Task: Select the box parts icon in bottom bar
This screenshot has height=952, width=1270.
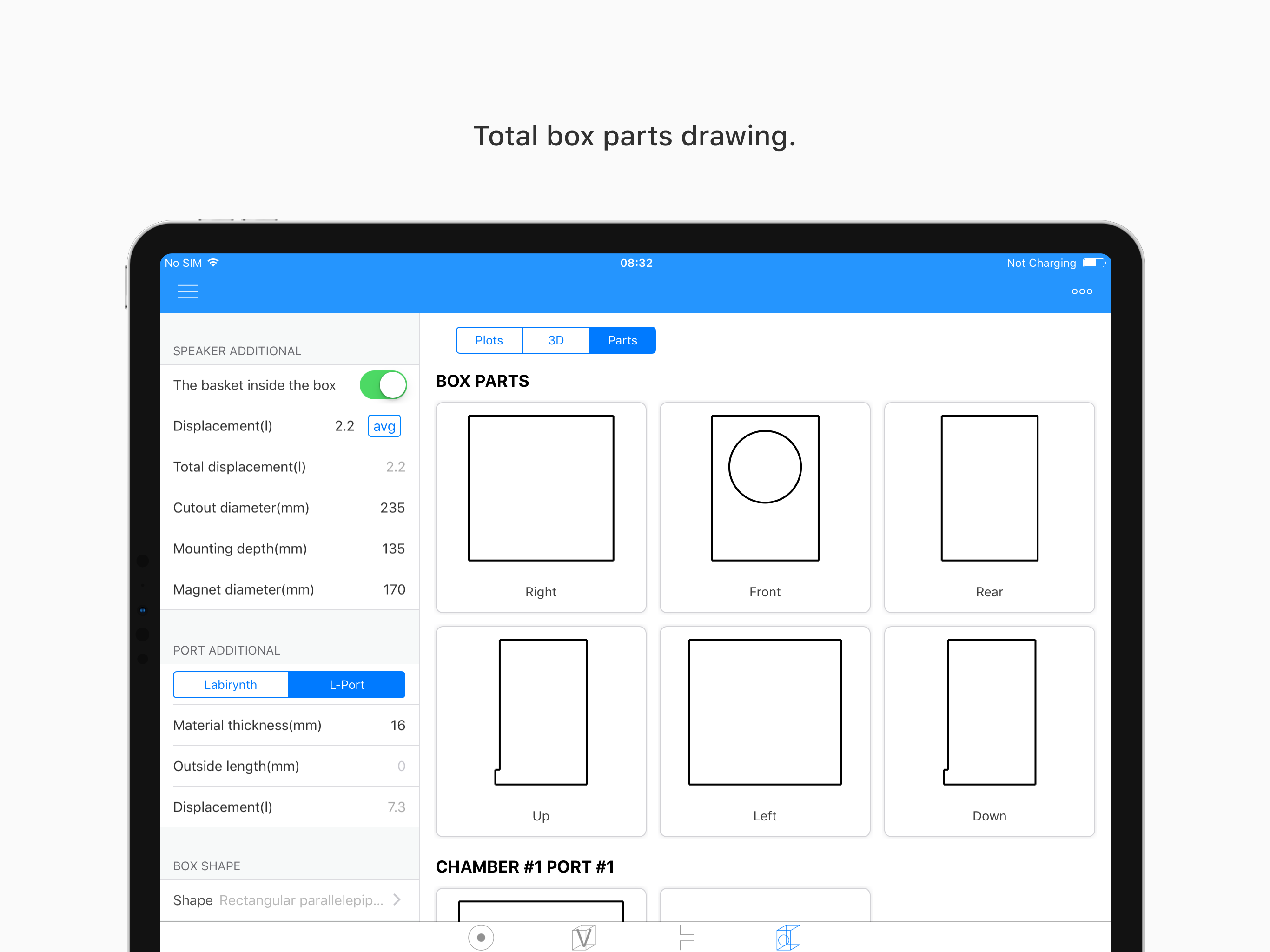Action: pos(788,937)
